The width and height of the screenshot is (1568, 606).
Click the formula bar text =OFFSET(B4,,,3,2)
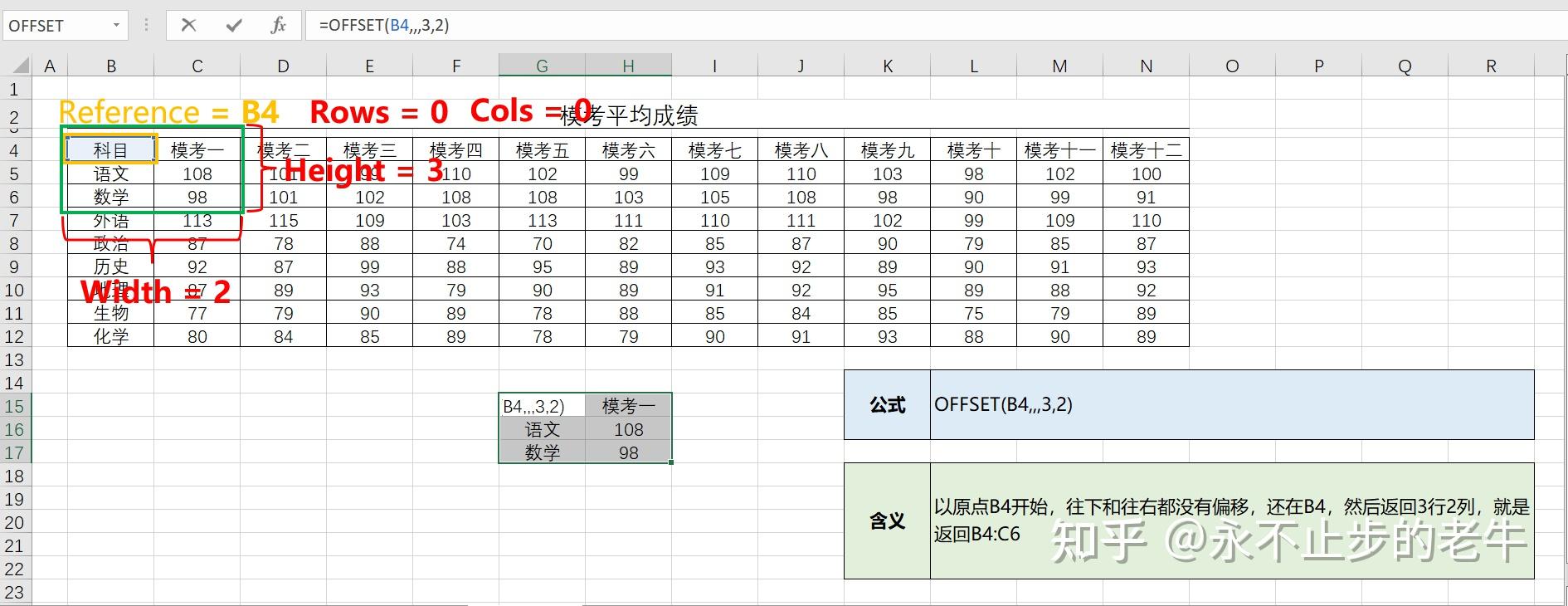click(384, 25)
